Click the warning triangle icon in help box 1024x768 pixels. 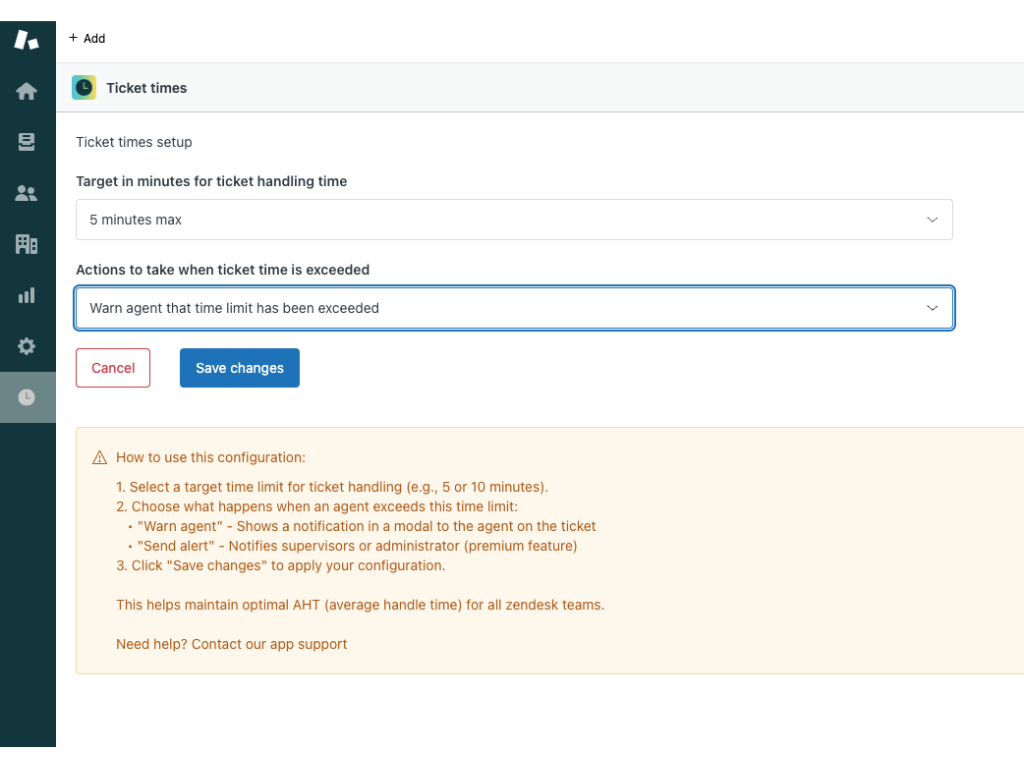(99, 458)
